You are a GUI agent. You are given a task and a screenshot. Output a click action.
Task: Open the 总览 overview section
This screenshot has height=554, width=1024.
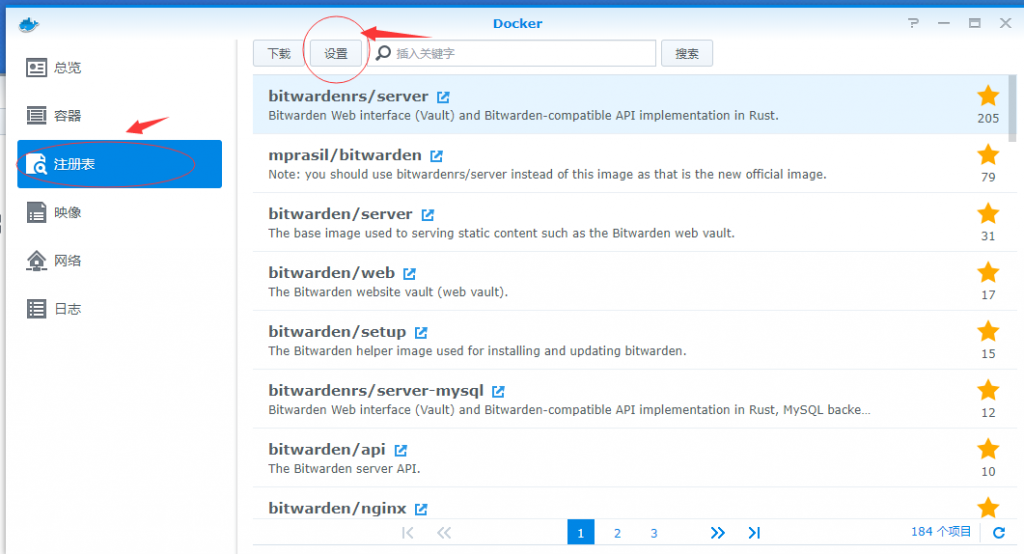[x=120, y=67]
